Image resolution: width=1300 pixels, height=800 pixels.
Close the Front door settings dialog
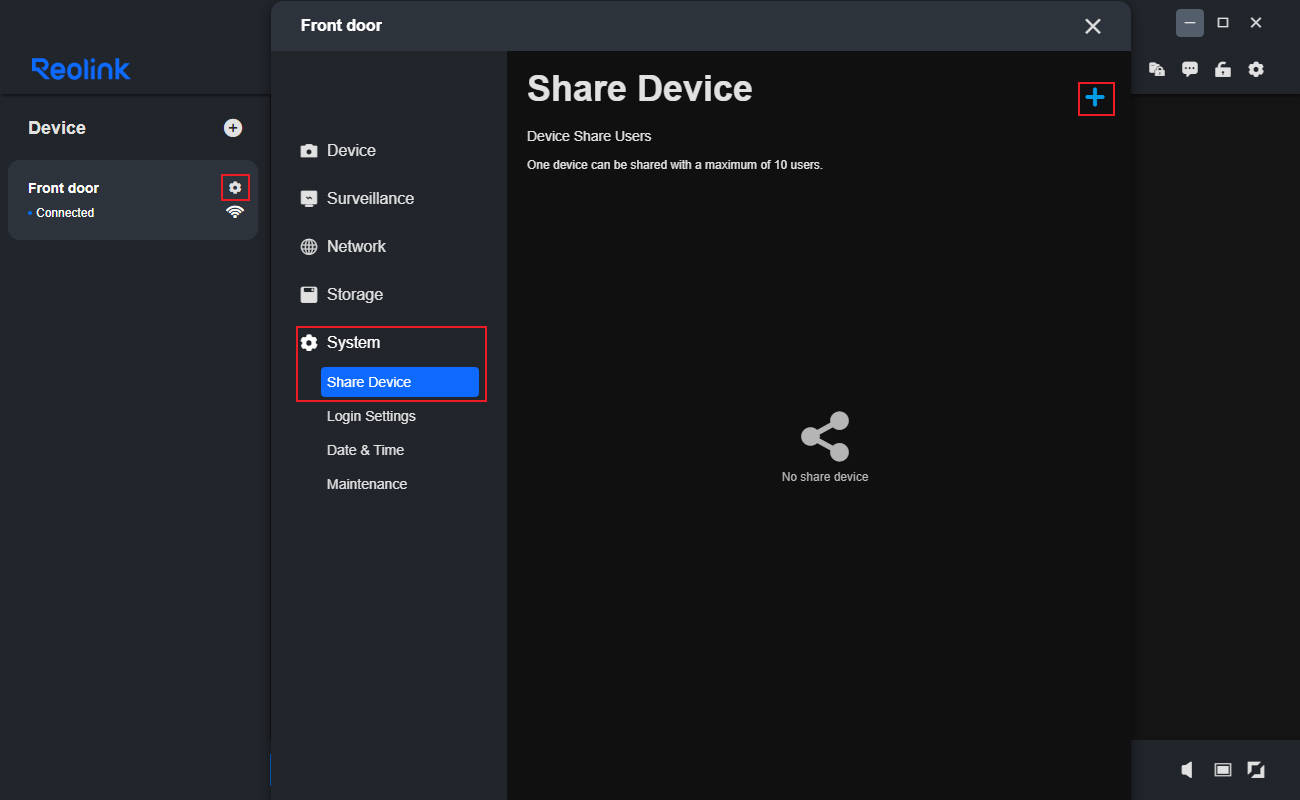pyautogui.click(x=1092, y=26)
